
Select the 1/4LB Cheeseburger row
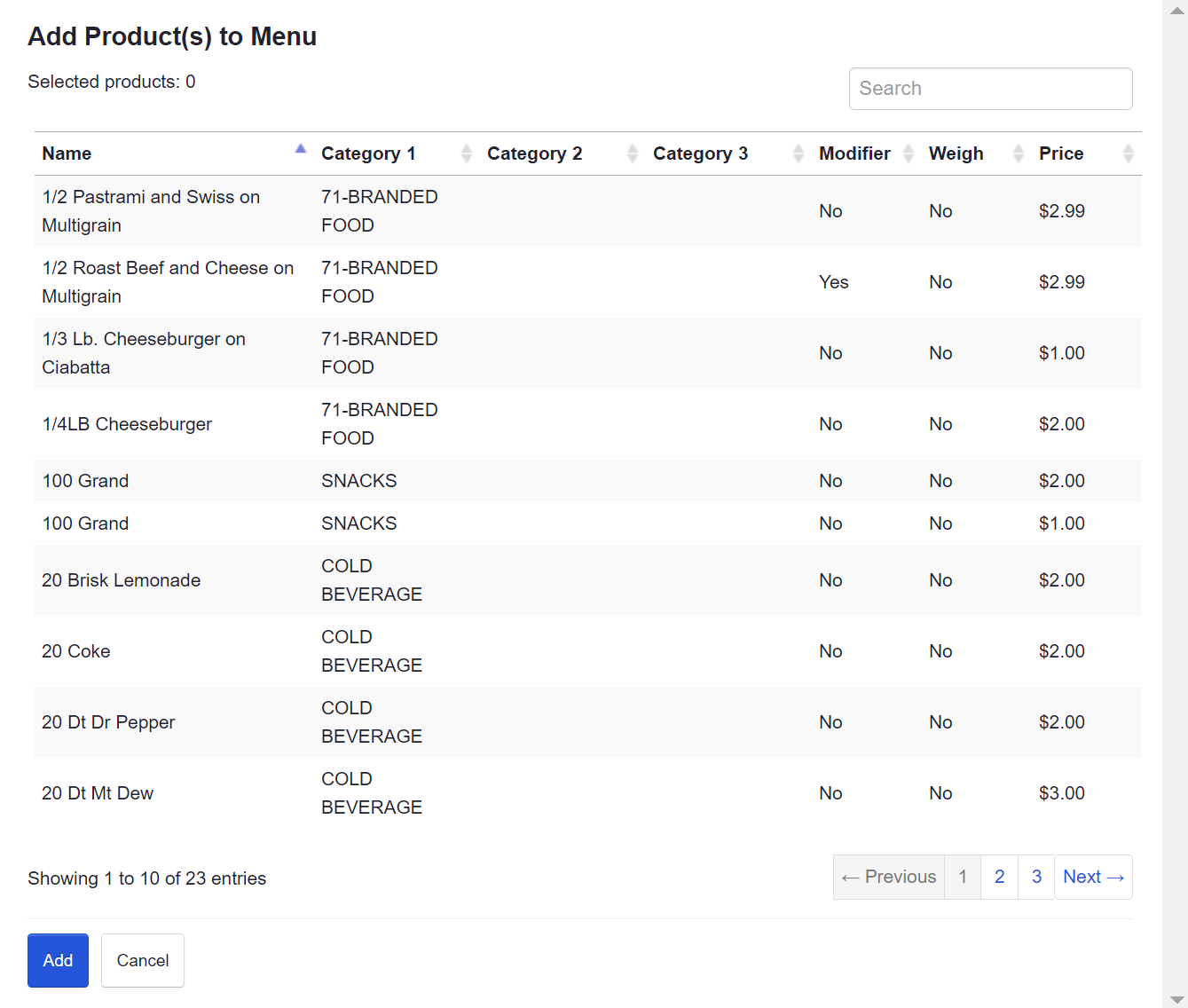tap(127, 424)
